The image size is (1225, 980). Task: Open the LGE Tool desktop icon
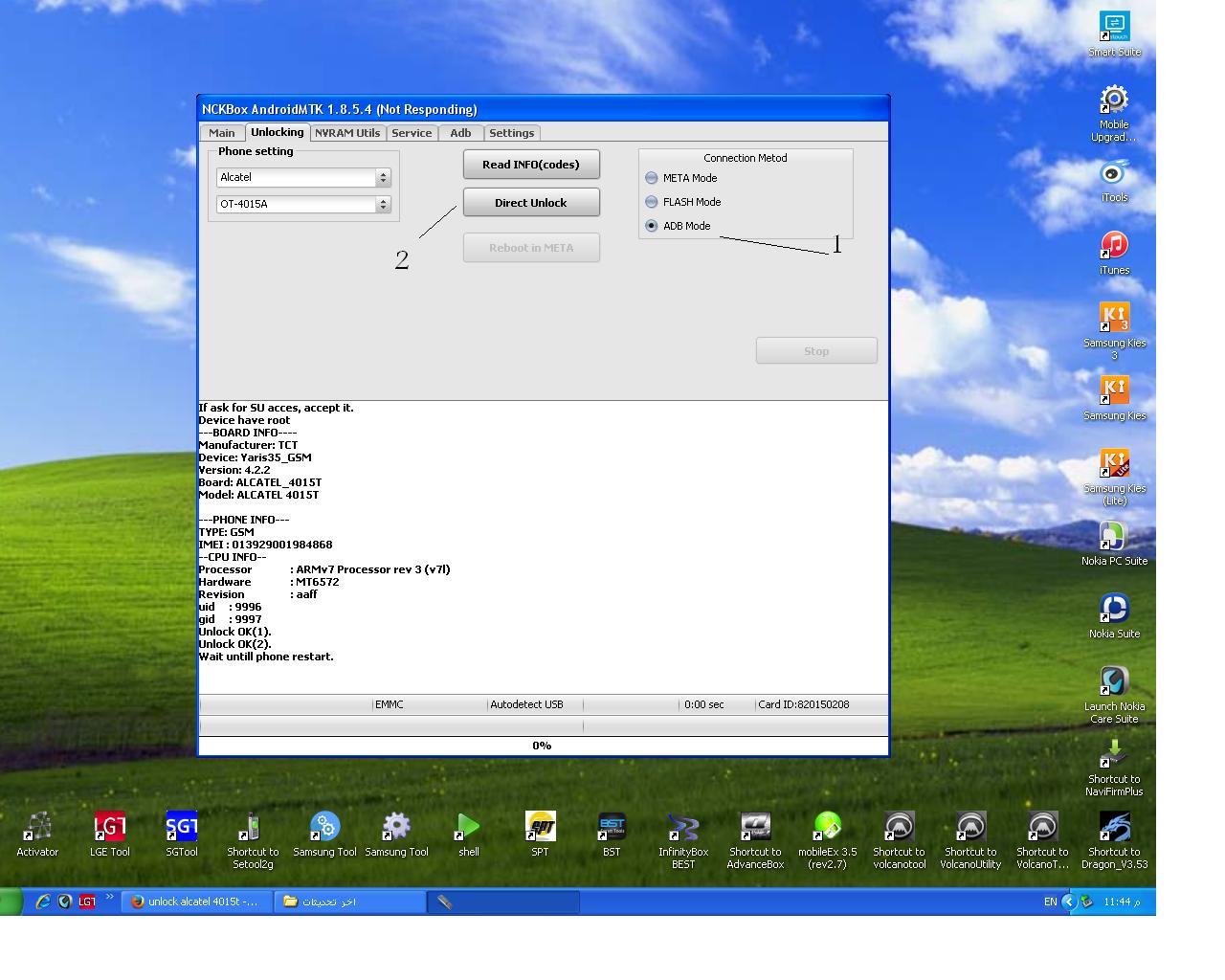click(x=109, y=835)
